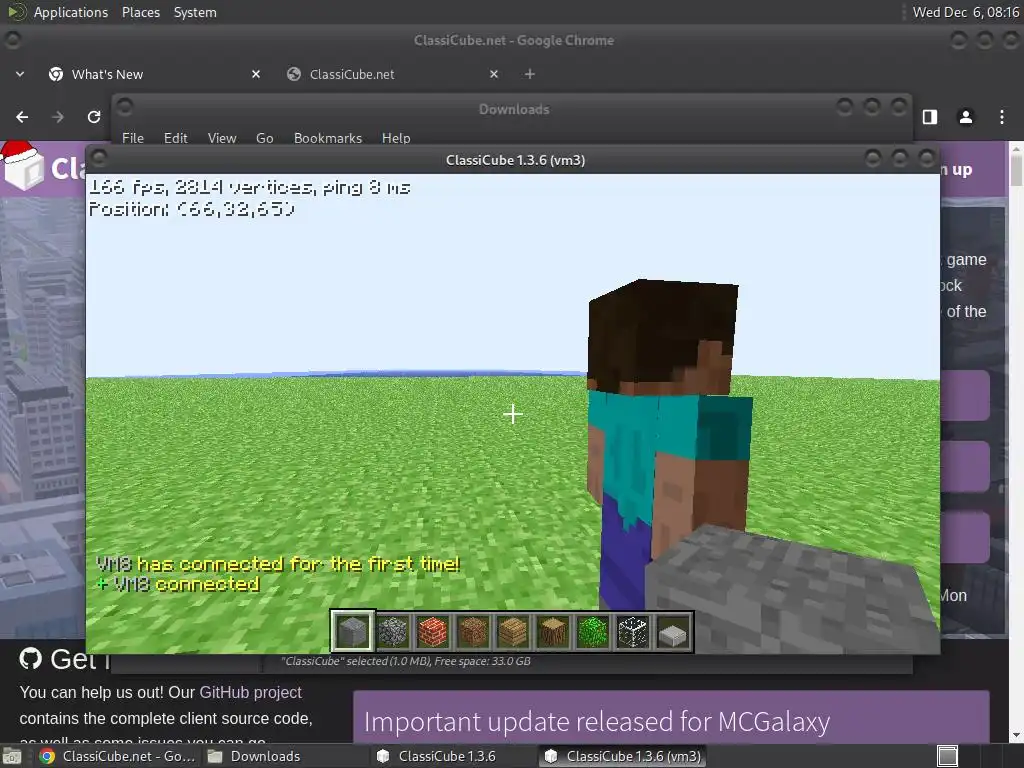Select the slab block in the hotbar

point(673,632)
